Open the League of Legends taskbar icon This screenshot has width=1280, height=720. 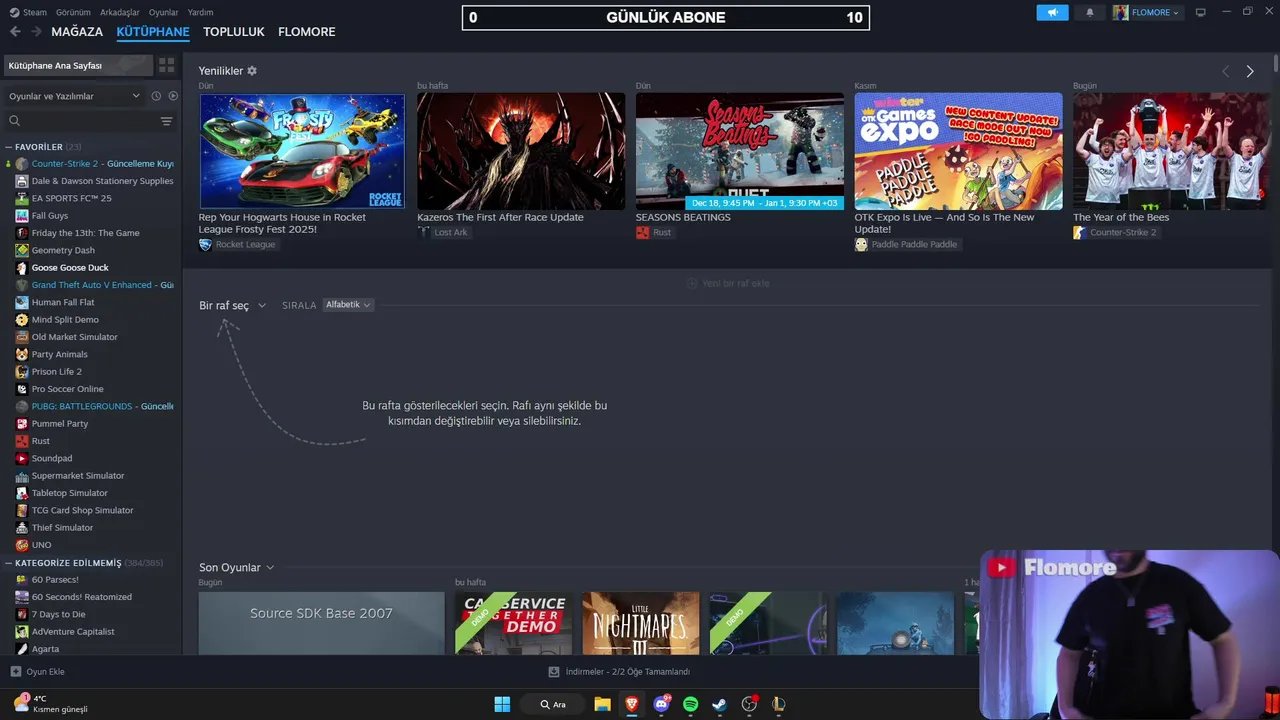(x=778, y=704)
